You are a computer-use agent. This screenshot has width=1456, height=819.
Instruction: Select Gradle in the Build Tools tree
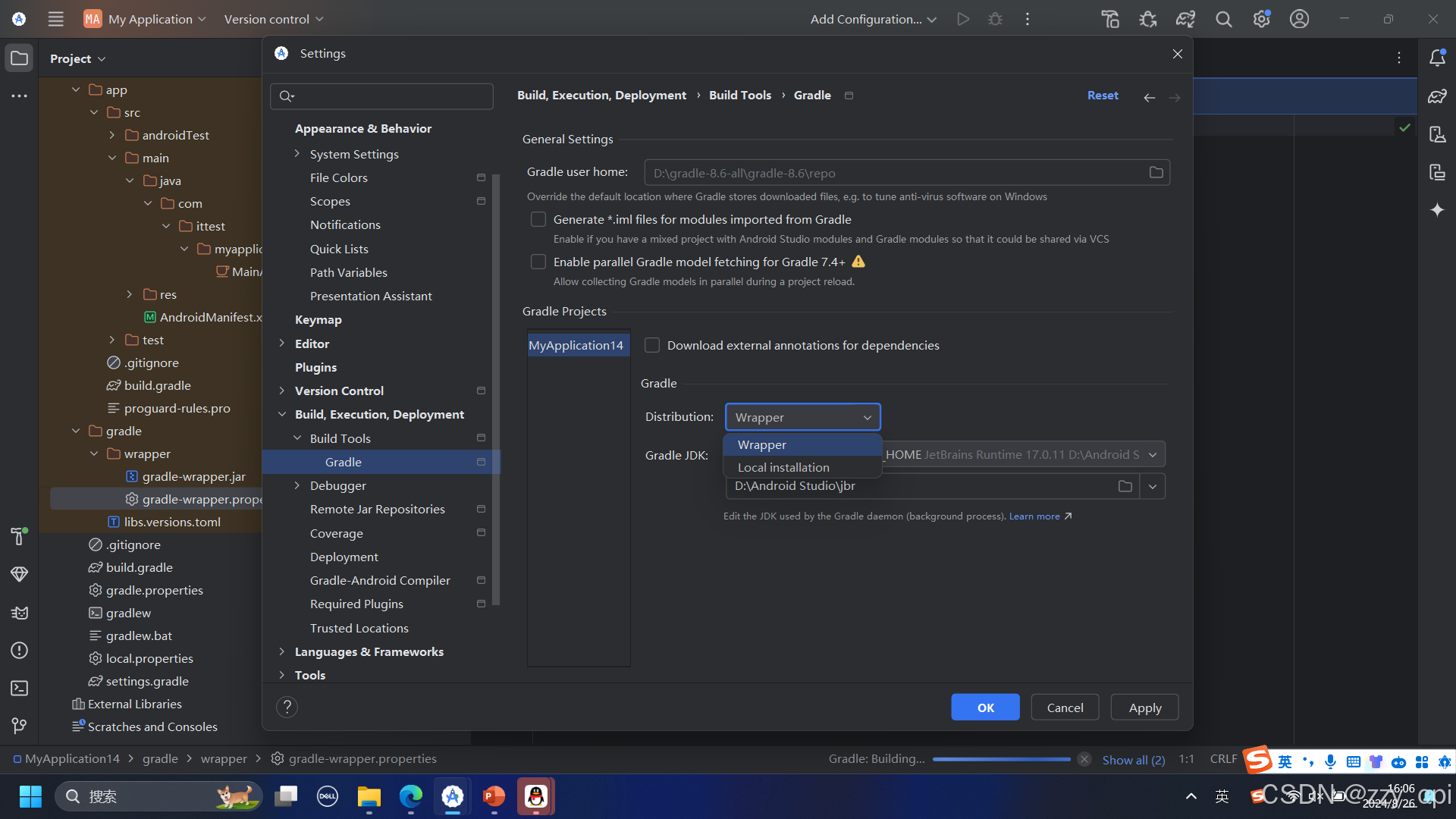(343, 462)
